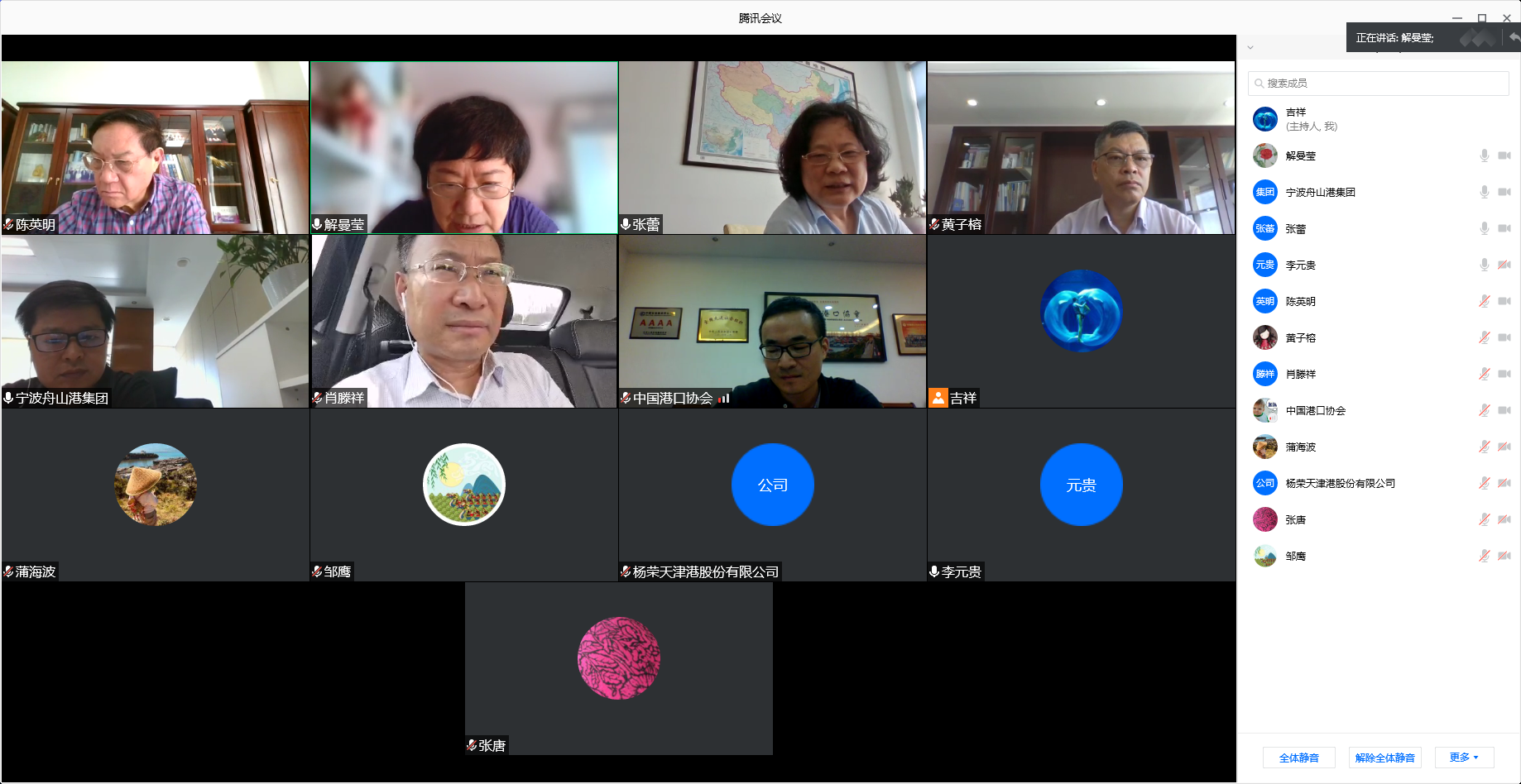Select 肖滕祥 in the member list
Image resolution: width=1521 pixels, height=784 pixels.
point(1301,374)
